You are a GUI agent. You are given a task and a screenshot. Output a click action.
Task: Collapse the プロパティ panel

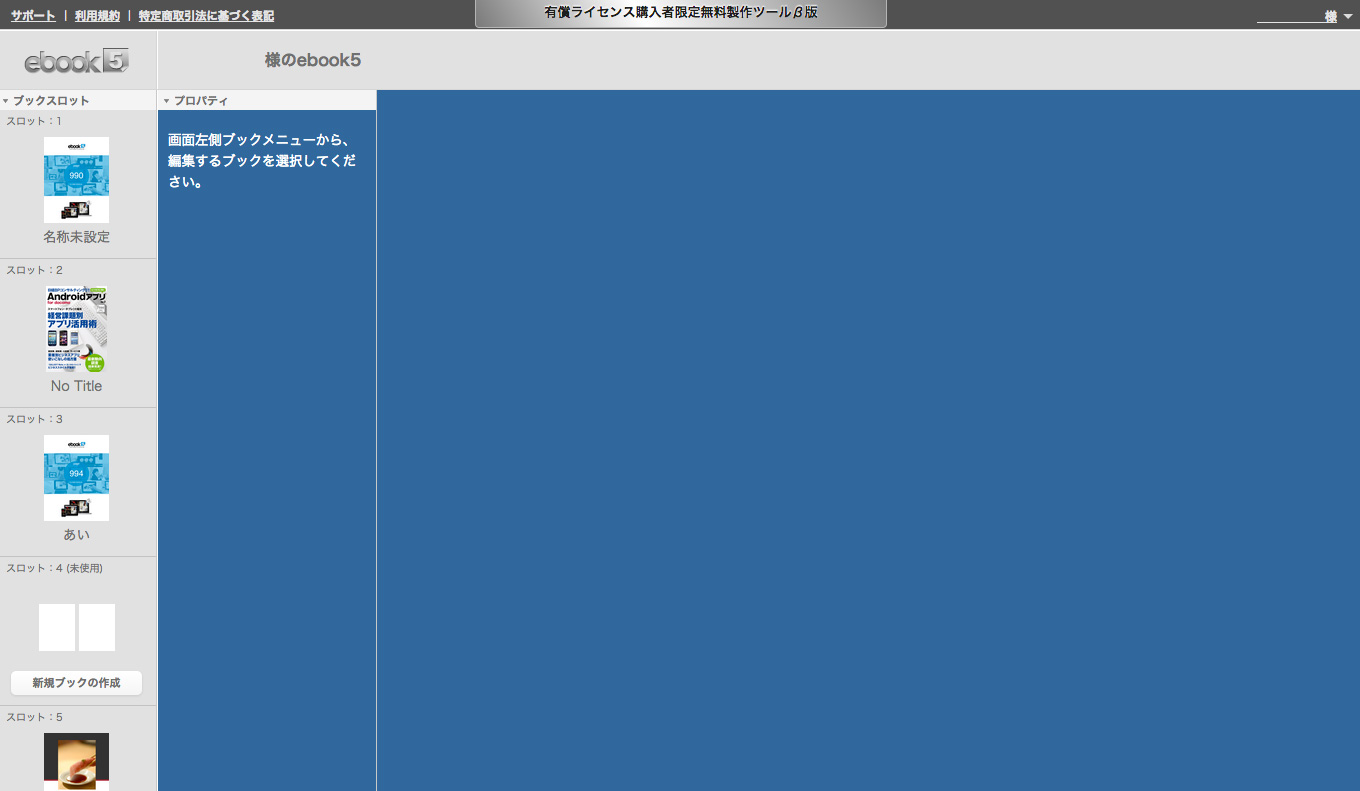tap(167, 101)
